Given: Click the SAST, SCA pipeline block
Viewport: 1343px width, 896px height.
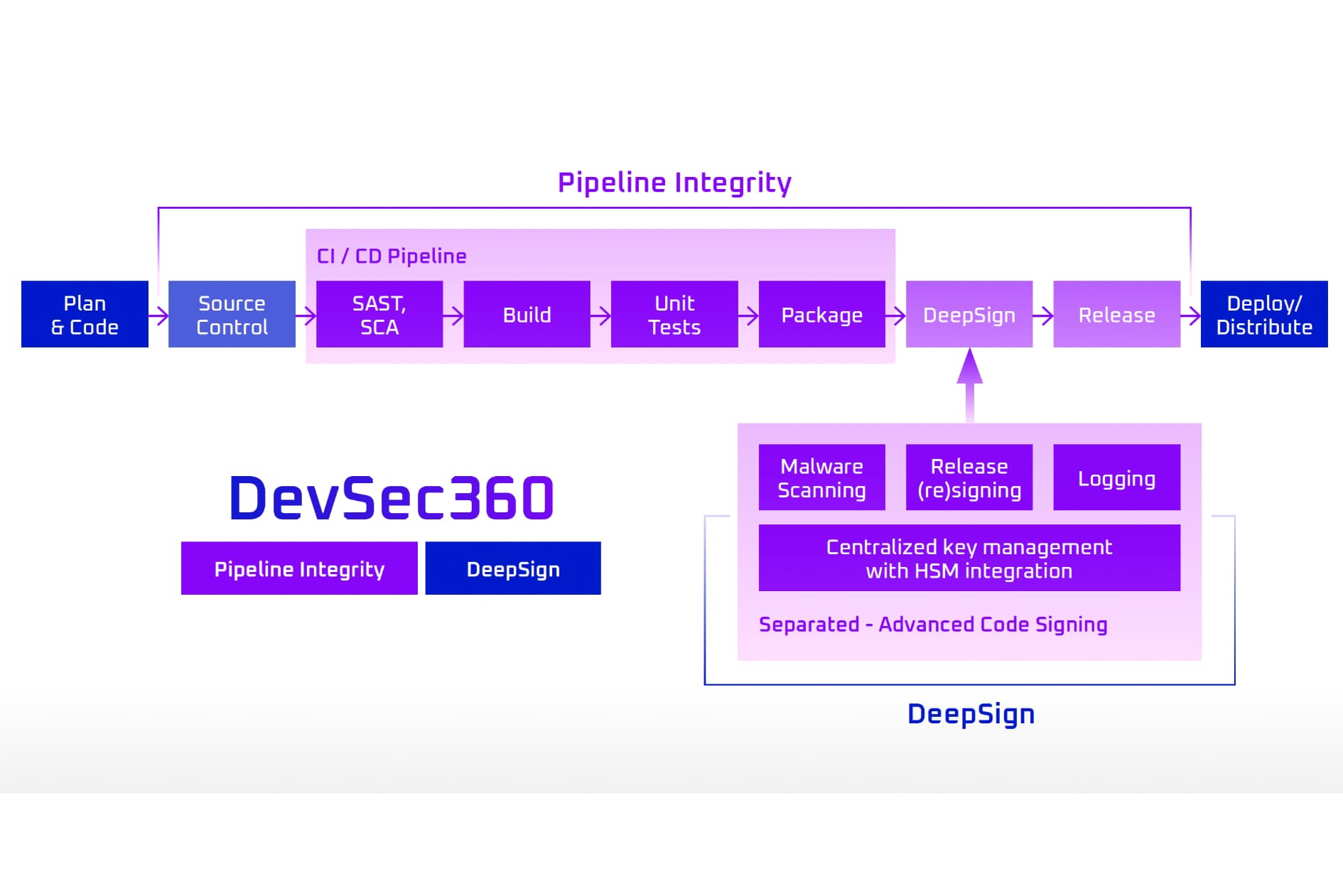Looking at the screenshot, I should (x=379, y=314).
